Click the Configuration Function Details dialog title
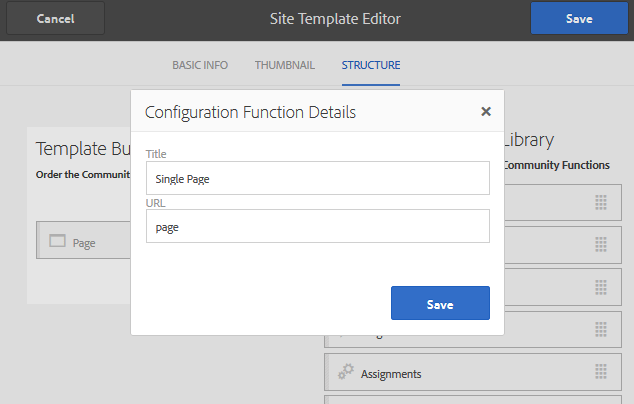 click(250, 112)
